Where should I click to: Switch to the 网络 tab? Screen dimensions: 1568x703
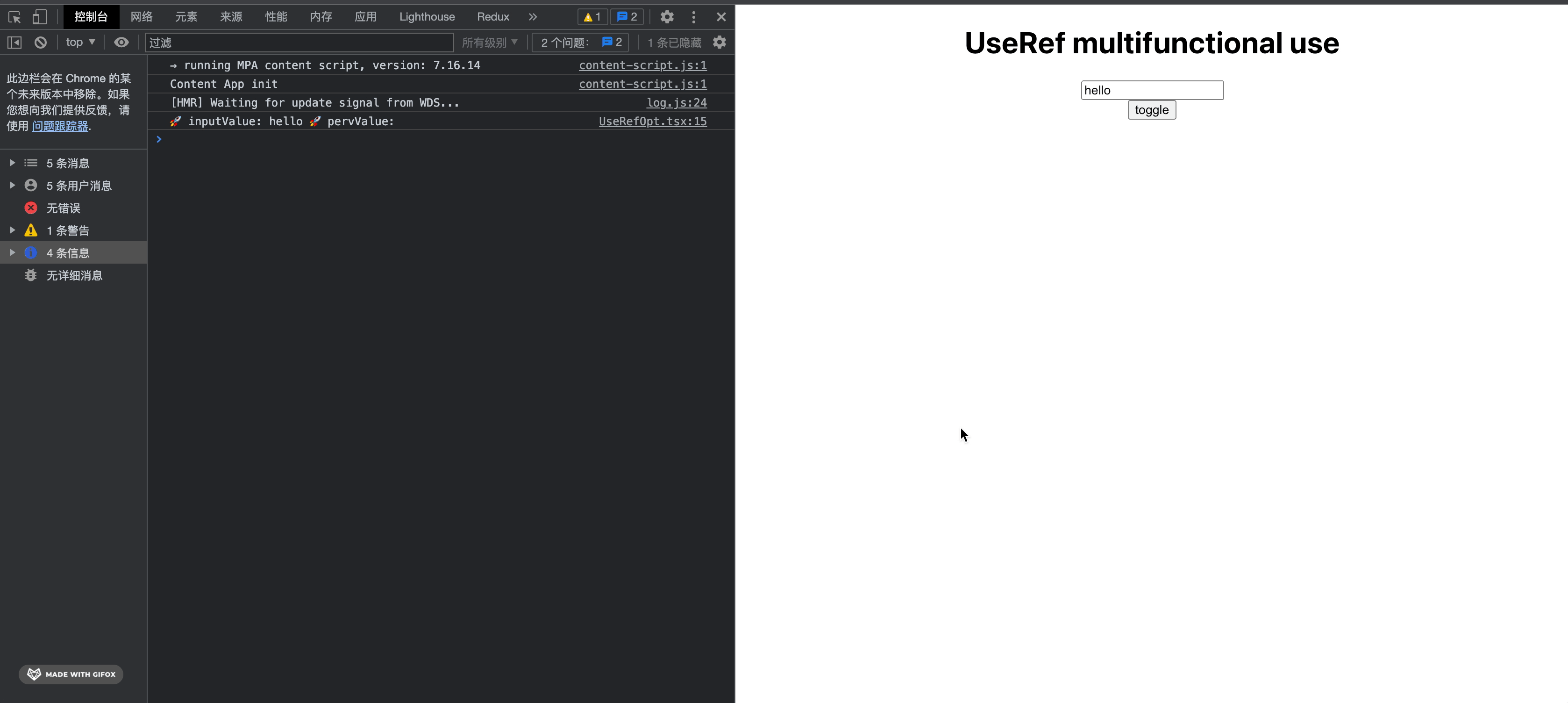tap(141, 17)
